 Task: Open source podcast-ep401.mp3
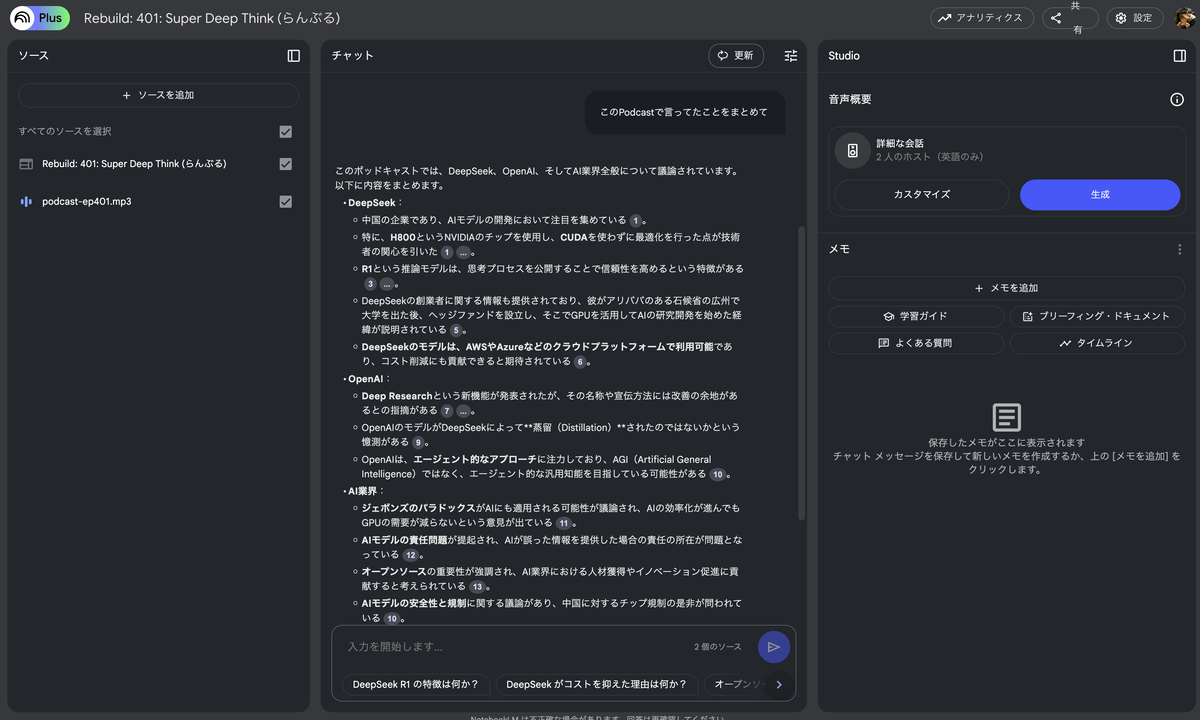pyautogui.click(x=87, y=201)
